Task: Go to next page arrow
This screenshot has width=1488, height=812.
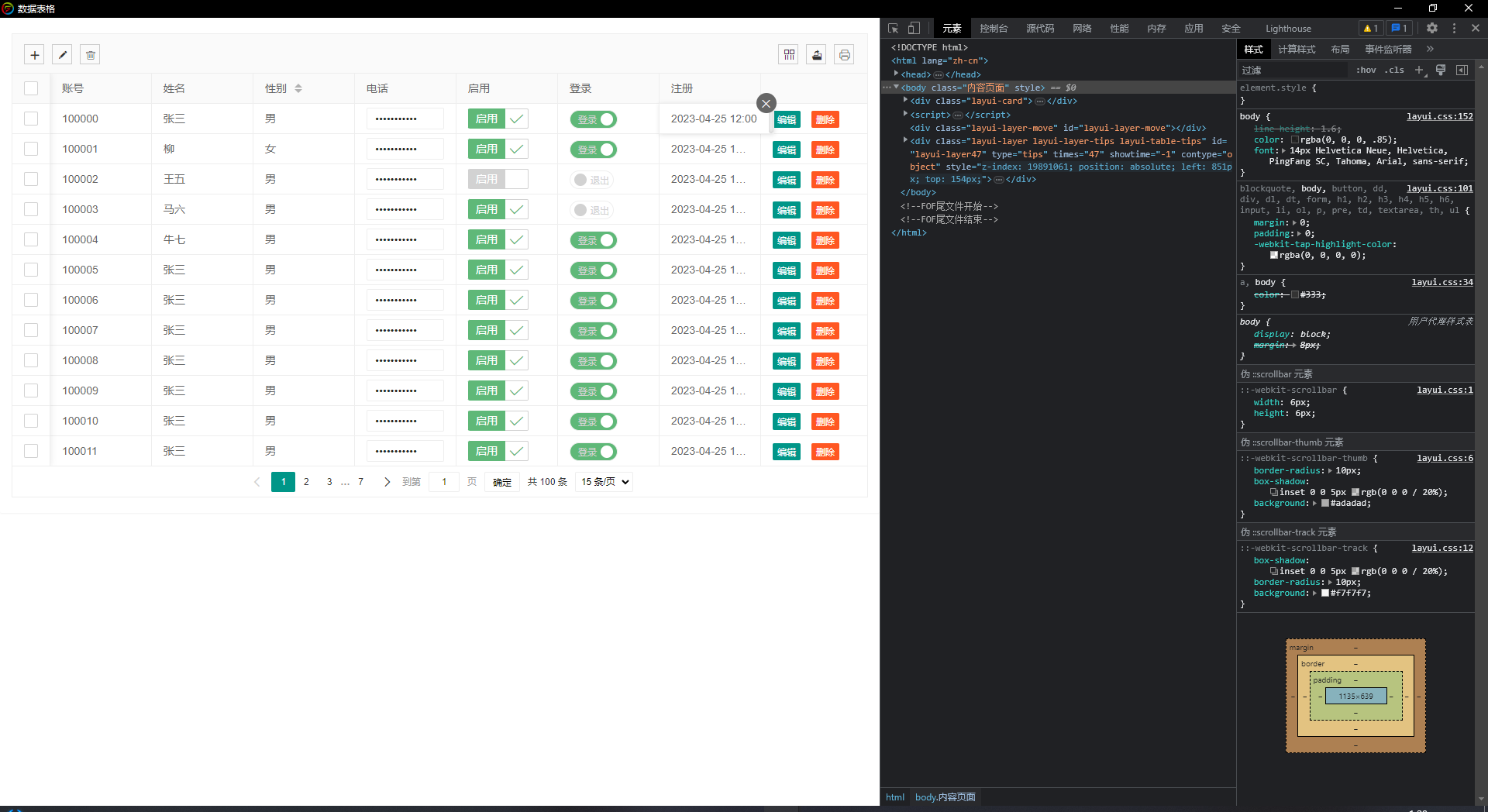Action: pyautogui.click(x=387, y=482)
